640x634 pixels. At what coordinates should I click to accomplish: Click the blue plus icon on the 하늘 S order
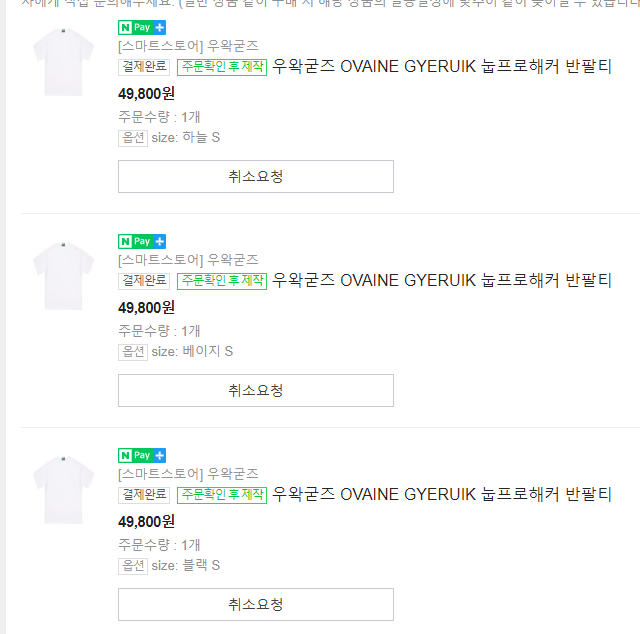[159, 27]
